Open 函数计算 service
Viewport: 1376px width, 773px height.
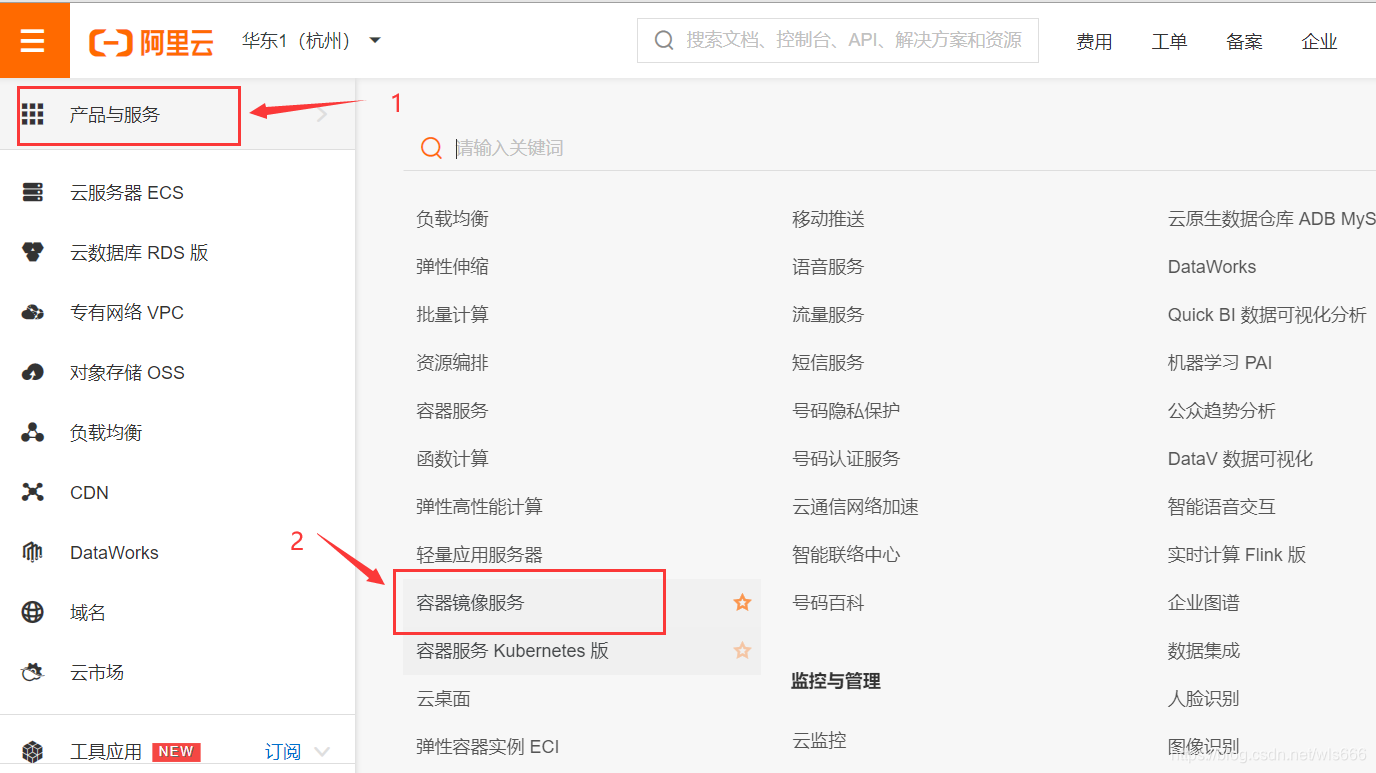point(452,459)
